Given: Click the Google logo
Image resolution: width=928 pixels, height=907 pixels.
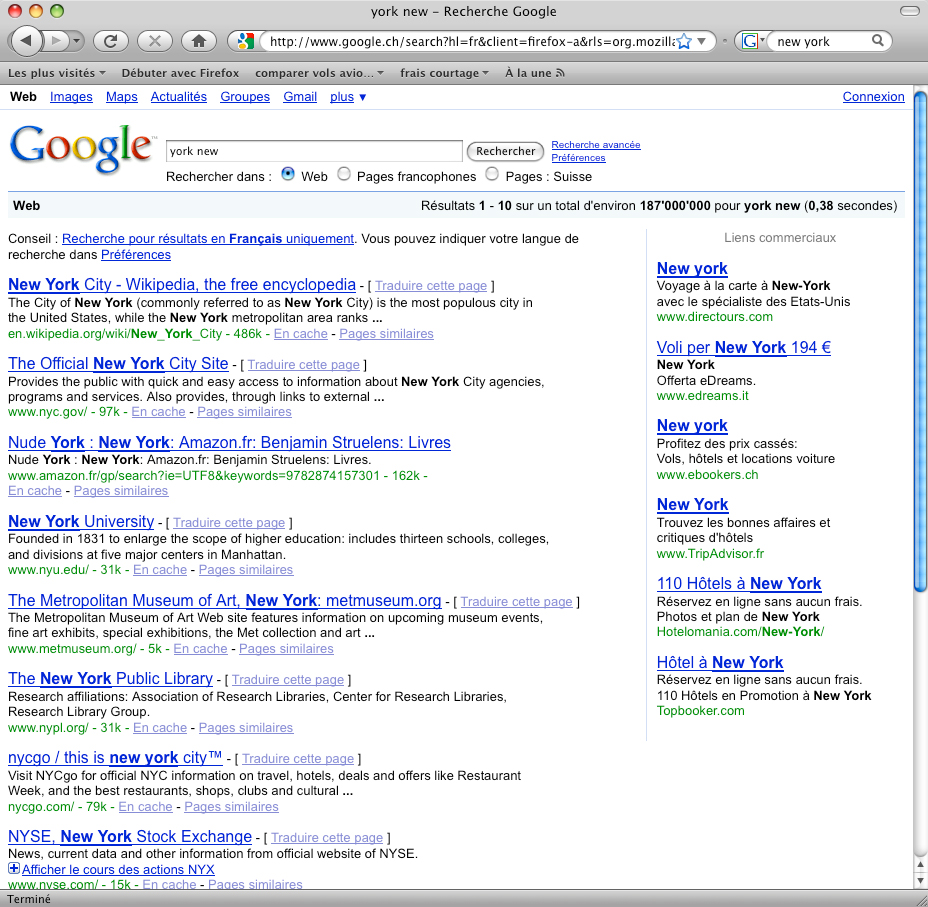Looking at the screenshot, I should pos(81,148).
